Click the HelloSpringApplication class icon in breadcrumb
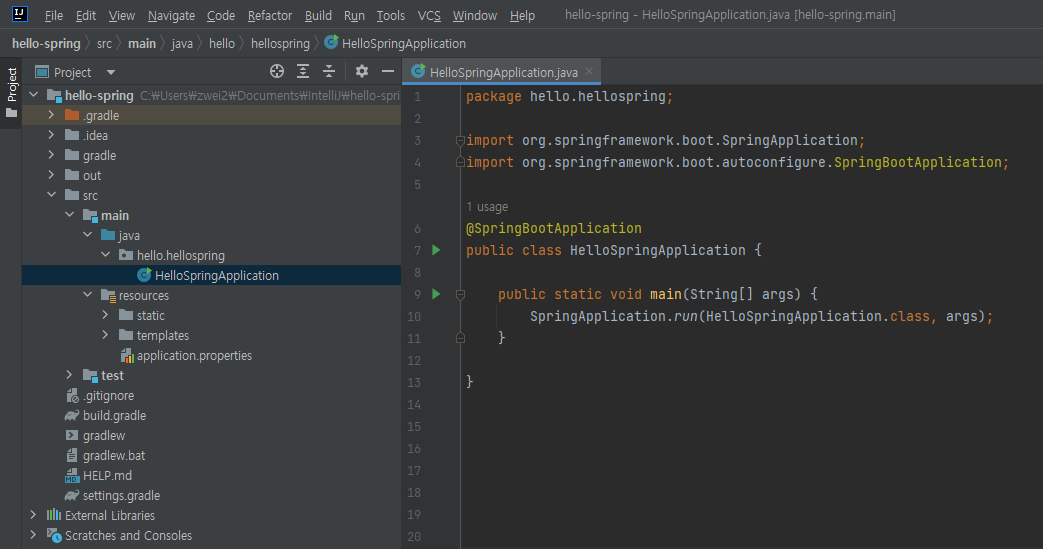Screen dimensions: 1043x549 pos(331,42)
